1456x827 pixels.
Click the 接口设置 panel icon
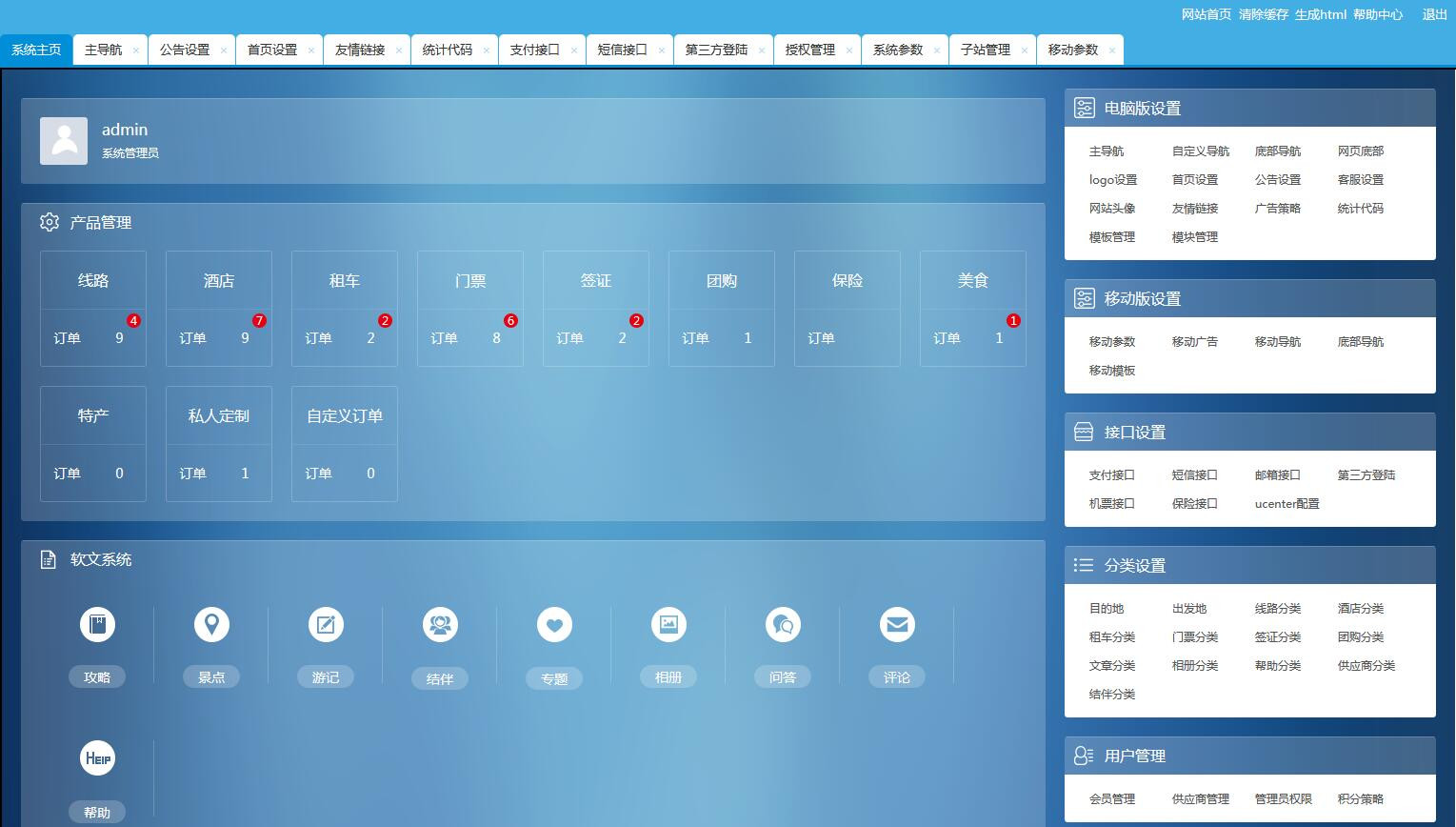click(x=1084, y=432)
